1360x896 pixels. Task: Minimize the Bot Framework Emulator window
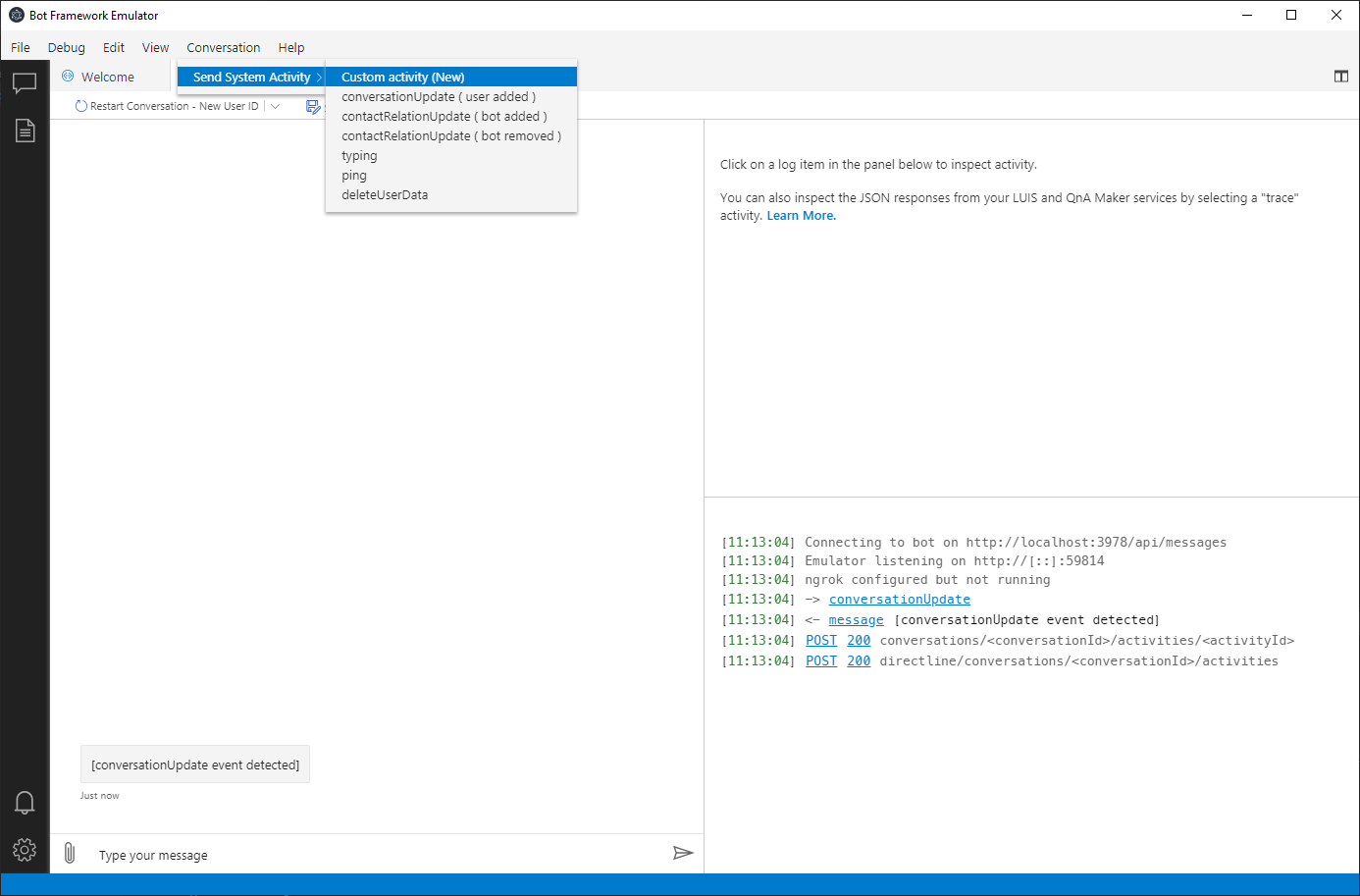(x=1247, y=15)
